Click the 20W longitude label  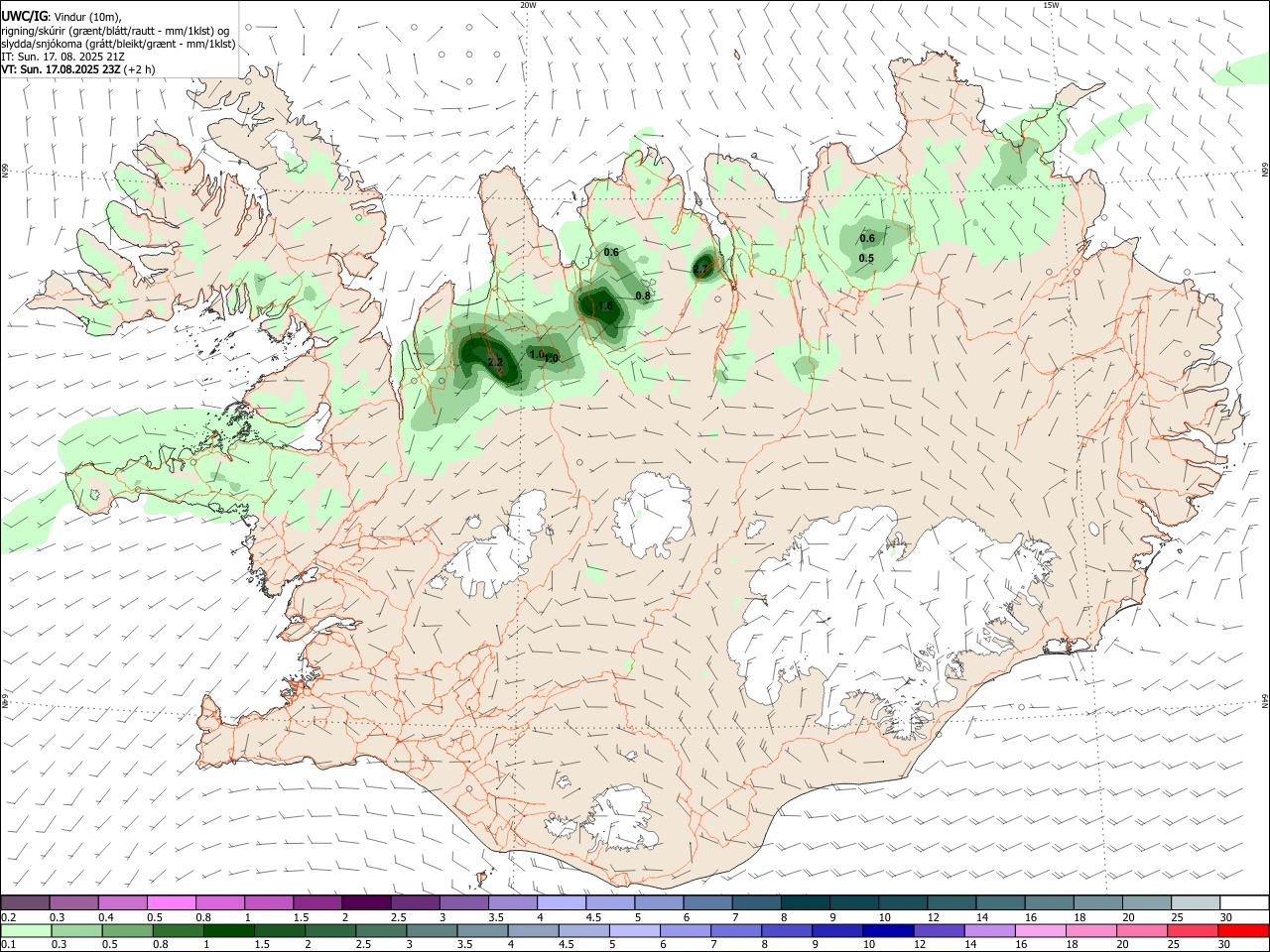point(528,5)
